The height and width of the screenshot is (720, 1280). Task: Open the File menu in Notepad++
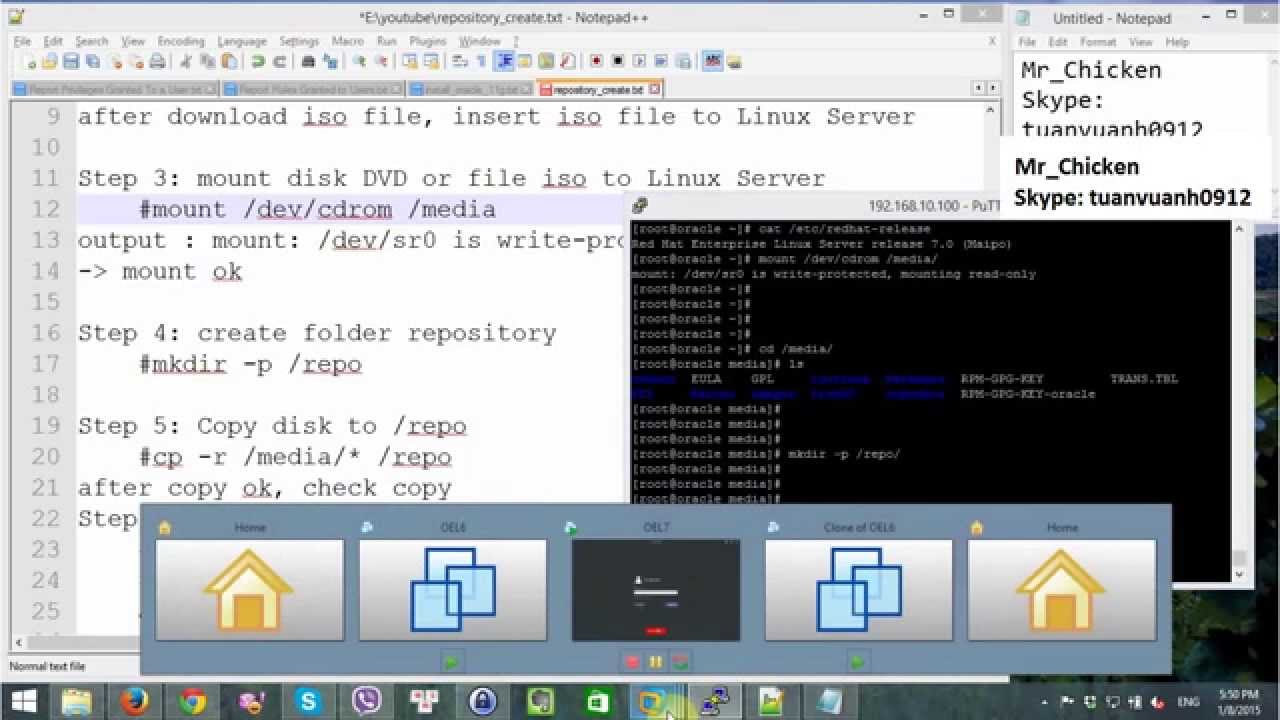click(x=22, y=41)
